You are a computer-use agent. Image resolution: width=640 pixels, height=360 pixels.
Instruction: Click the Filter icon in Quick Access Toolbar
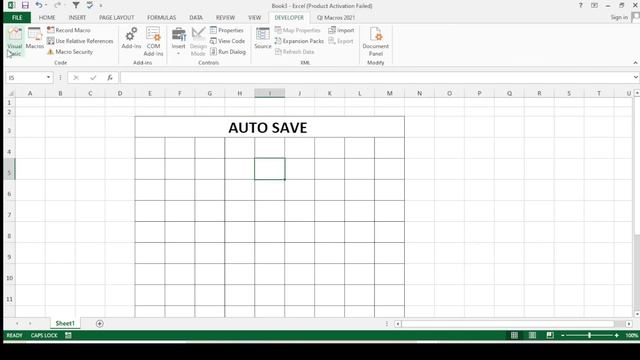click(x=76, y=5)
